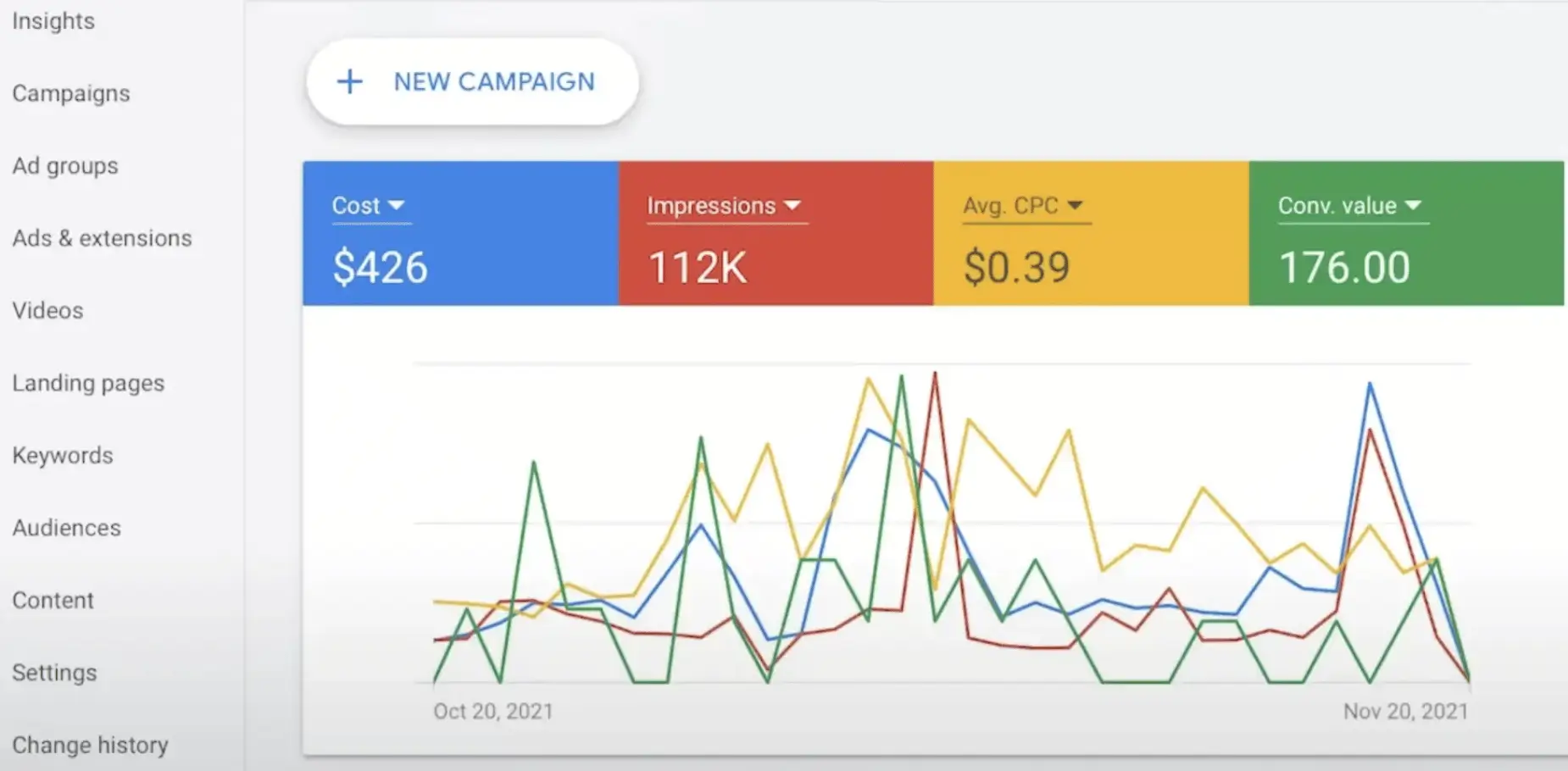This screenshot has width=1568, height=771.
Task: Switch to the Keywords section
Action: (x=63, y=456)
